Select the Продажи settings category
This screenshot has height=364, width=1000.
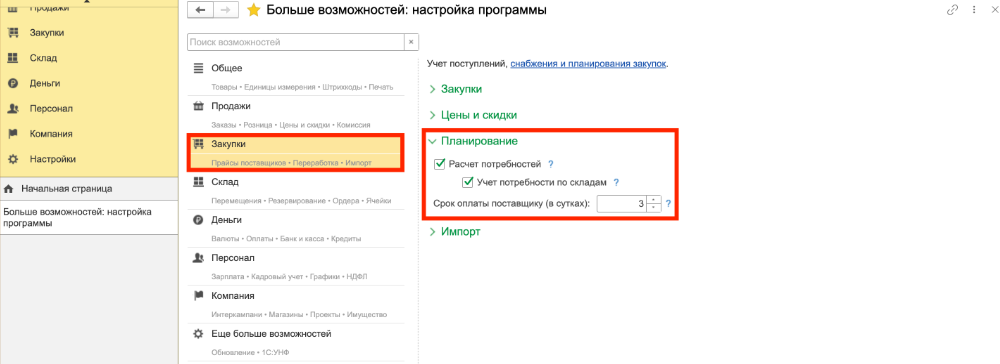coord(296,115)
